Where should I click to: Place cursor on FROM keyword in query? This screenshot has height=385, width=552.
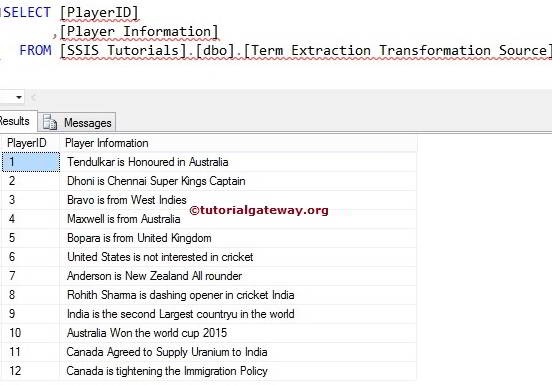(35, 50)
